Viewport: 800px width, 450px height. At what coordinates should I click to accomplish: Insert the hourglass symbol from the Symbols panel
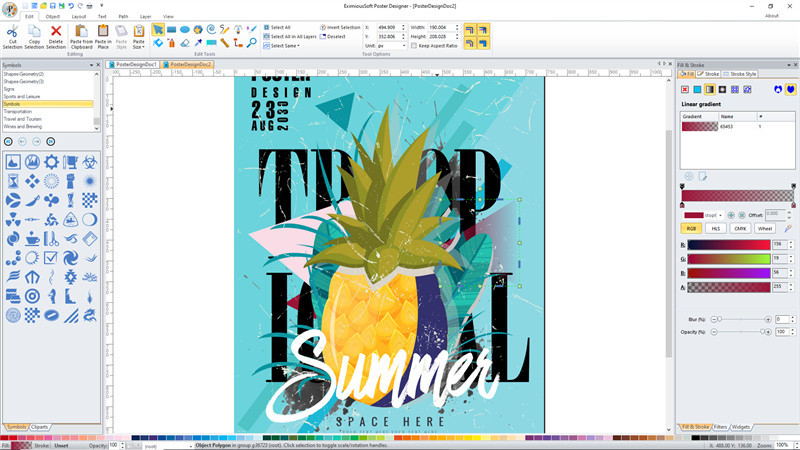[x=13, y=181]
